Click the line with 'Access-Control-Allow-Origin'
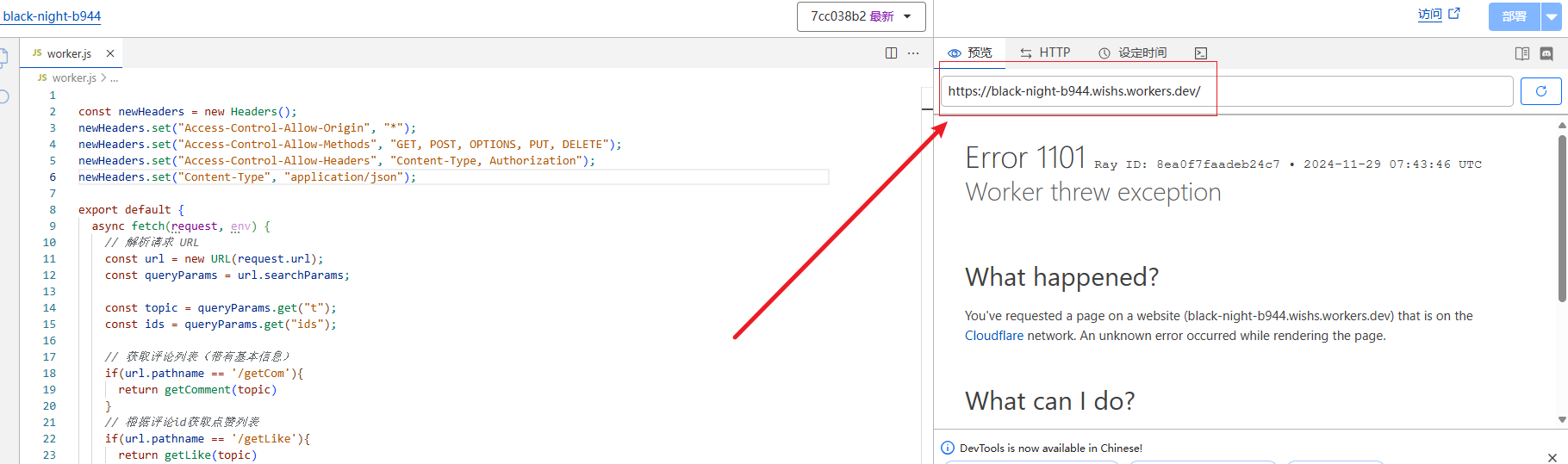 point(247,128)
